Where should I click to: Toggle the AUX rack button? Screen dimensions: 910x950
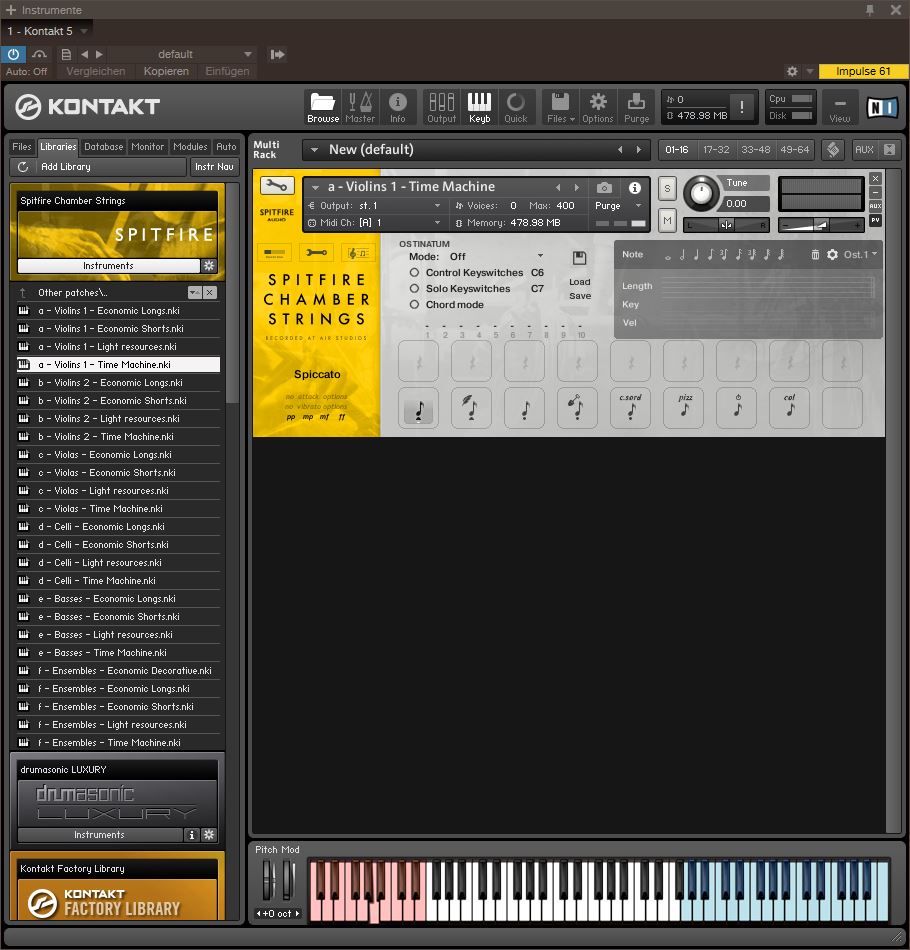click(864, 149)
